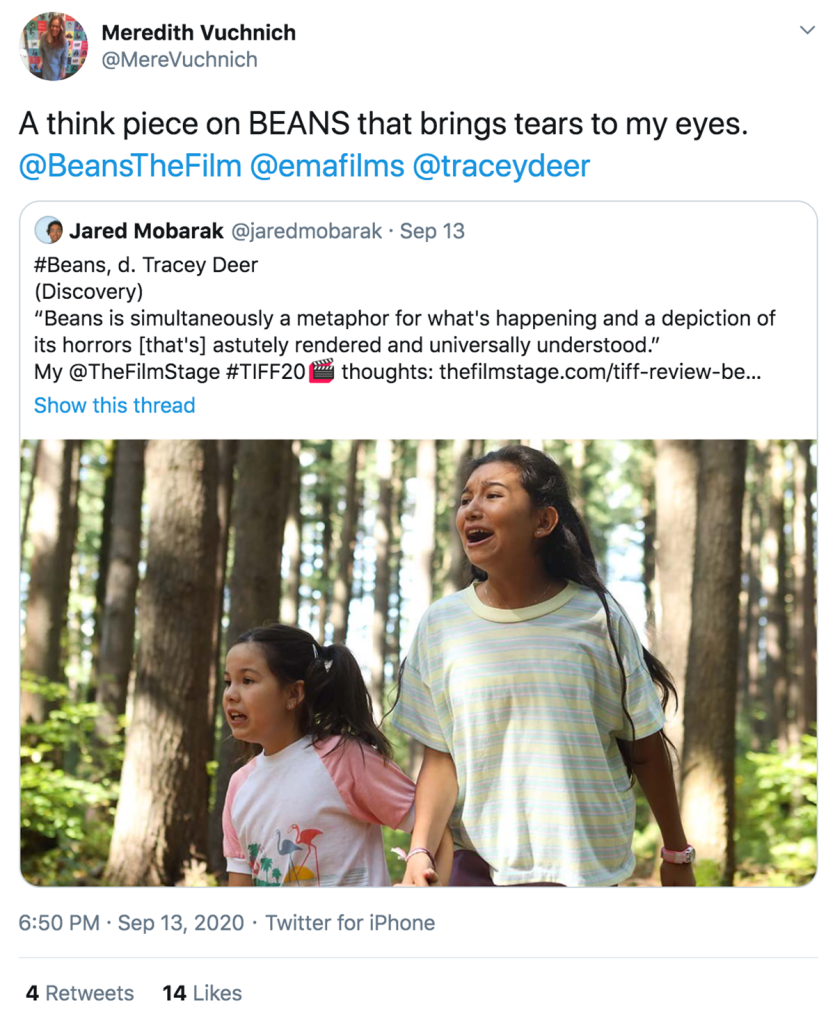The height and width of the screenshot is (1023, 835).
Task: Open the @emafilms mention
Action: (327, 165)
